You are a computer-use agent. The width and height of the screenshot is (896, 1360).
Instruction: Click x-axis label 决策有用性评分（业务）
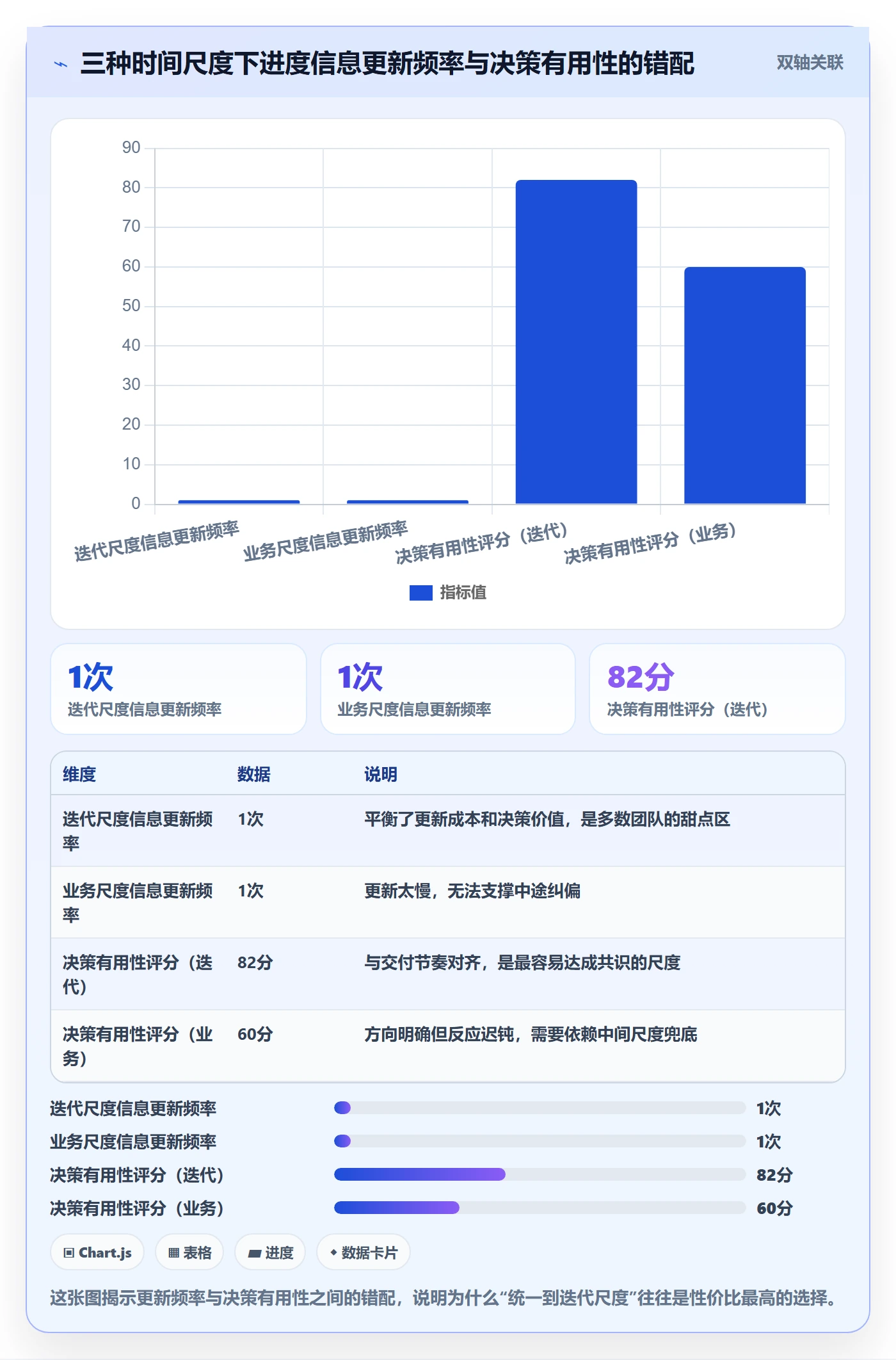click(x=650, y=544)
